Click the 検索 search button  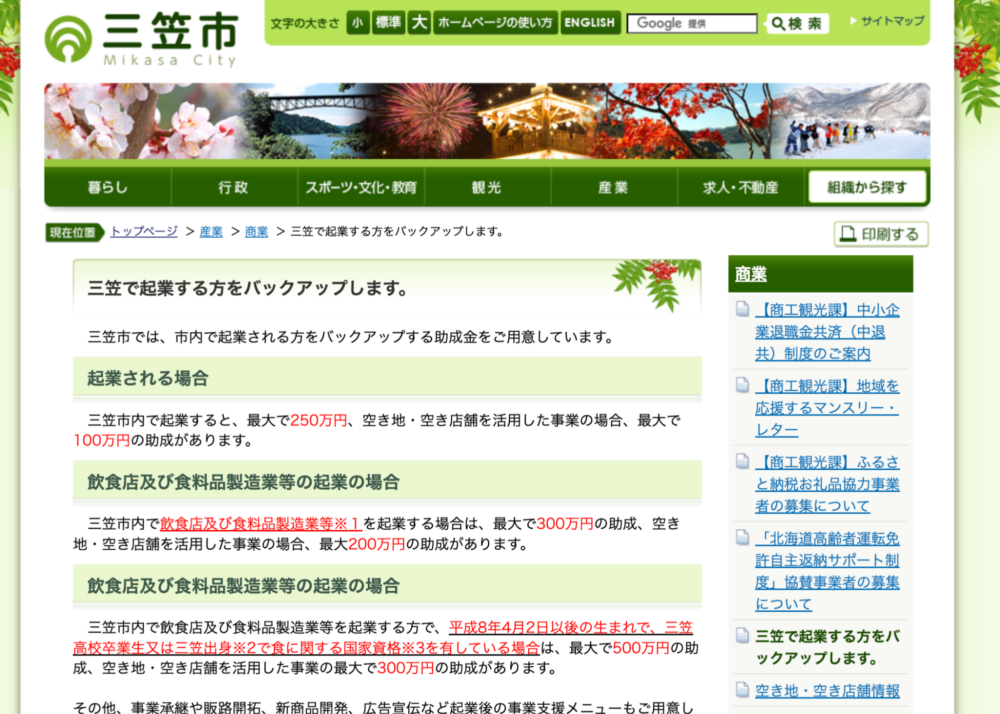tap(797, 24)
